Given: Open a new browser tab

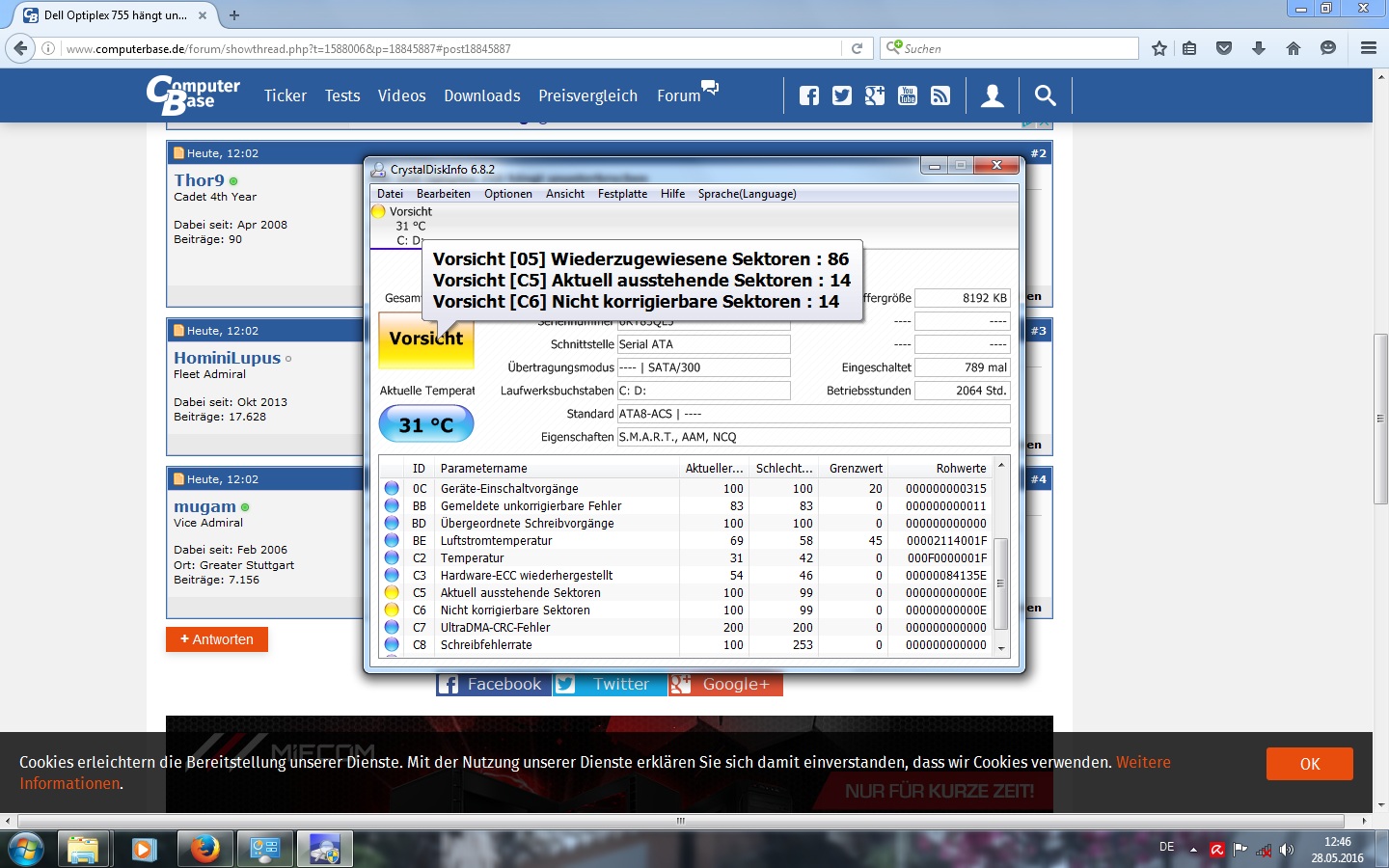Looking at the screenshot, I should pyautogui.click(x=234, y=15).
